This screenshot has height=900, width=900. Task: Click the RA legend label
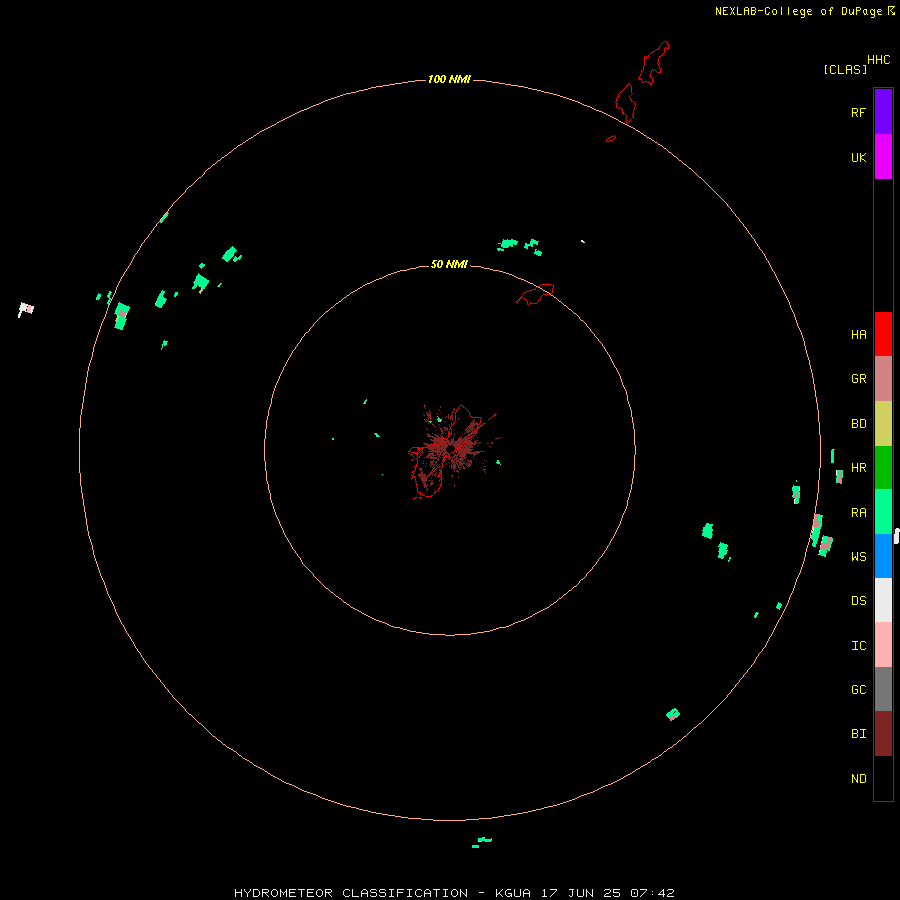coord(858,512)
